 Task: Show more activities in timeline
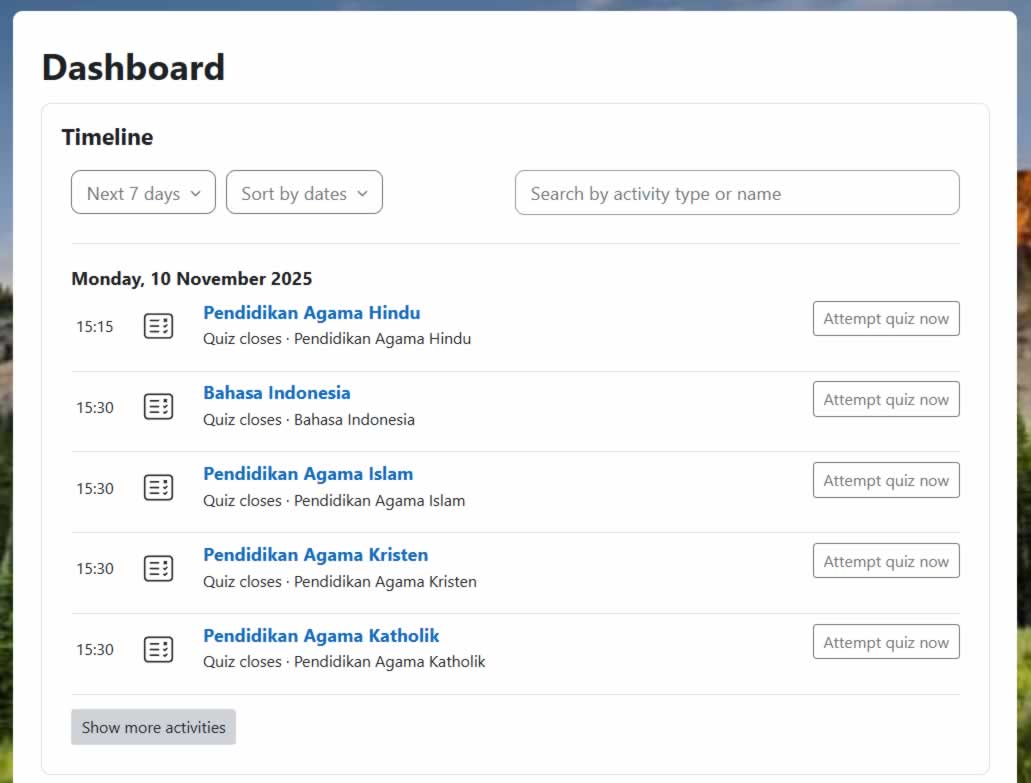(x=153, y=728)
